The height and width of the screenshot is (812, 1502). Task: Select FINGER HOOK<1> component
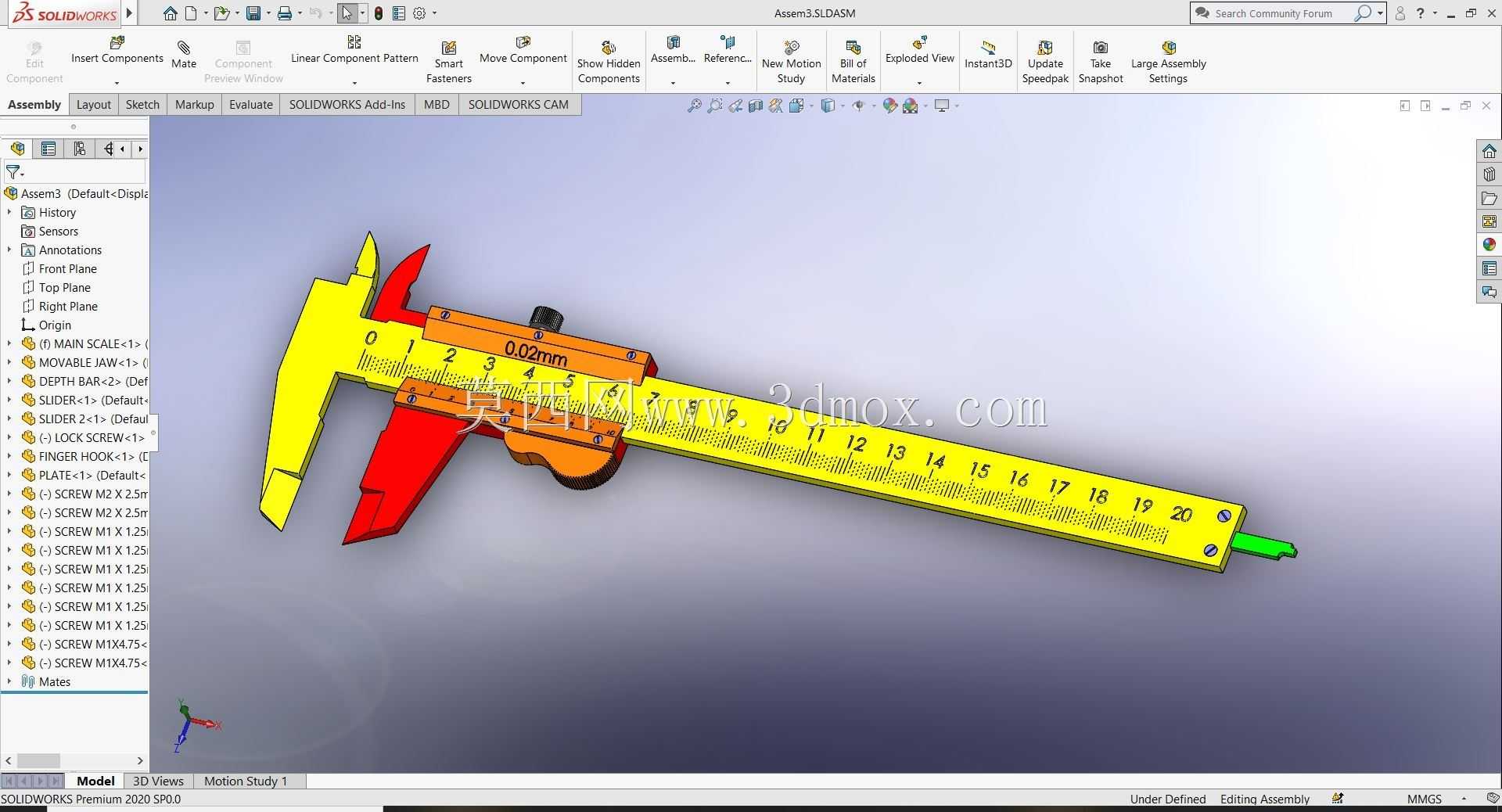(84, 456)
